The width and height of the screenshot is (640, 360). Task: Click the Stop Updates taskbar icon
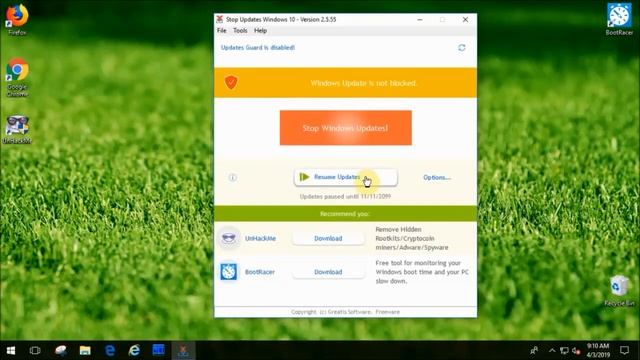tap(183, 350)
